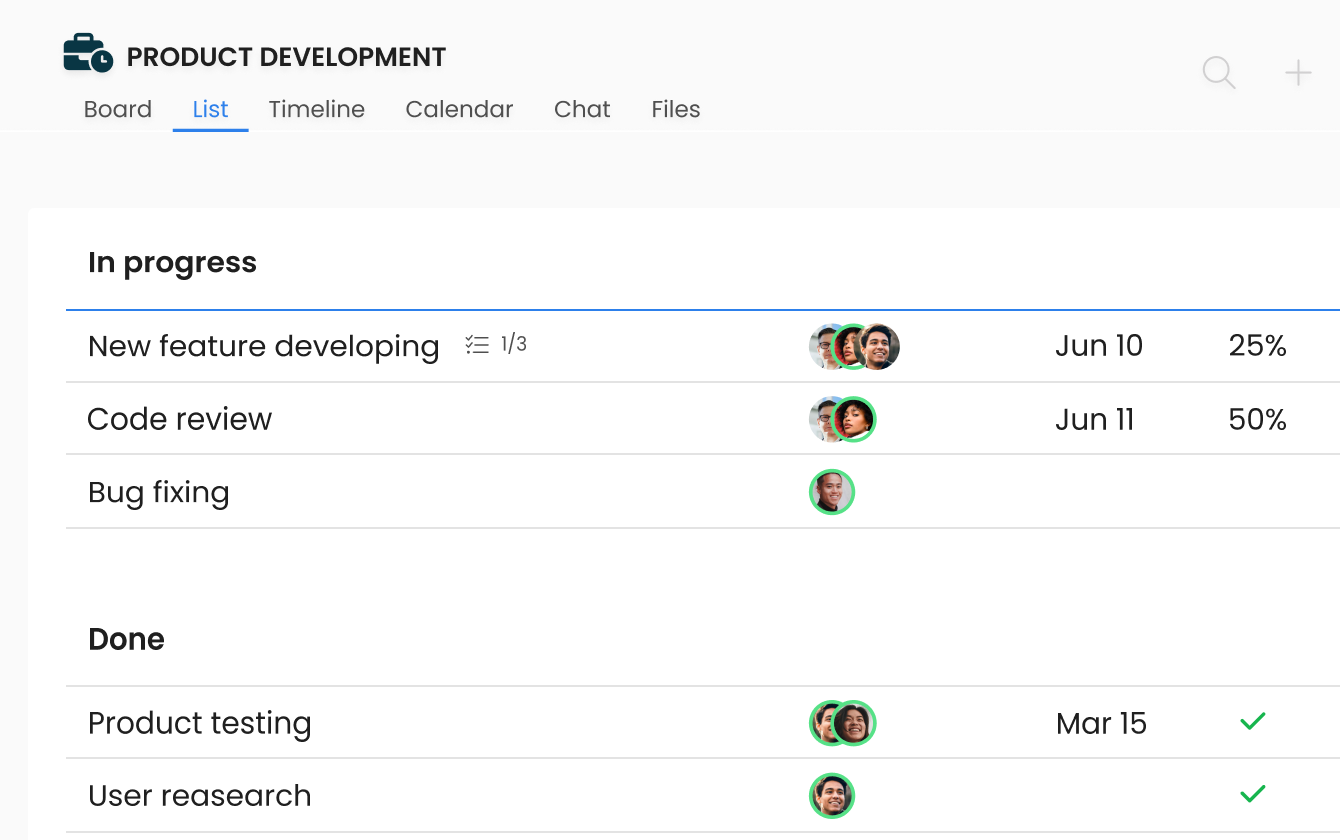The width and height of the screenshot is (1340, 840).
Task: Open the search magnifier icon
Action: point(1219,73)
